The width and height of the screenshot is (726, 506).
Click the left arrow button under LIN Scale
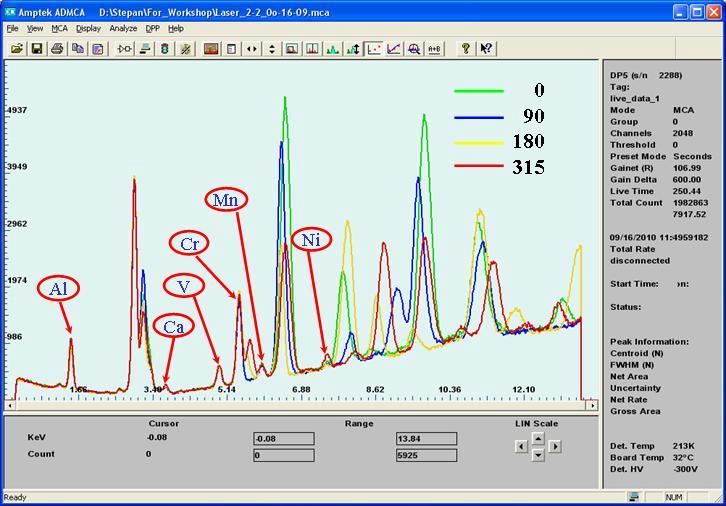click(x=521, y=447)
